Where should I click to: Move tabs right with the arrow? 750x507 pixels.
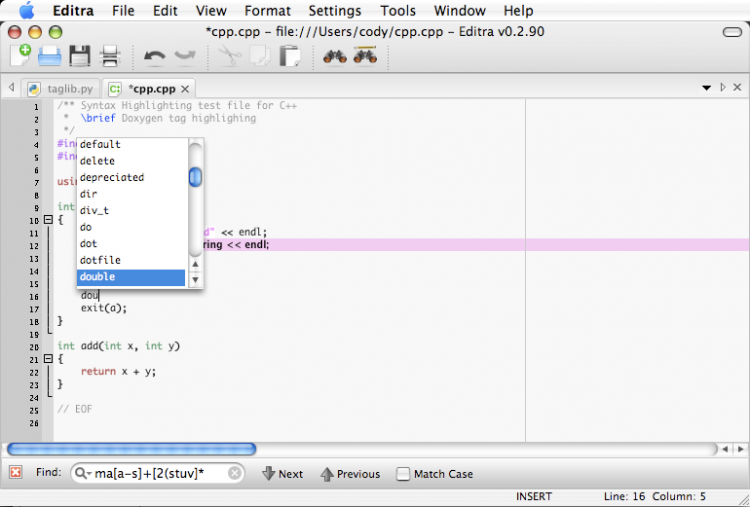point(723,87)
